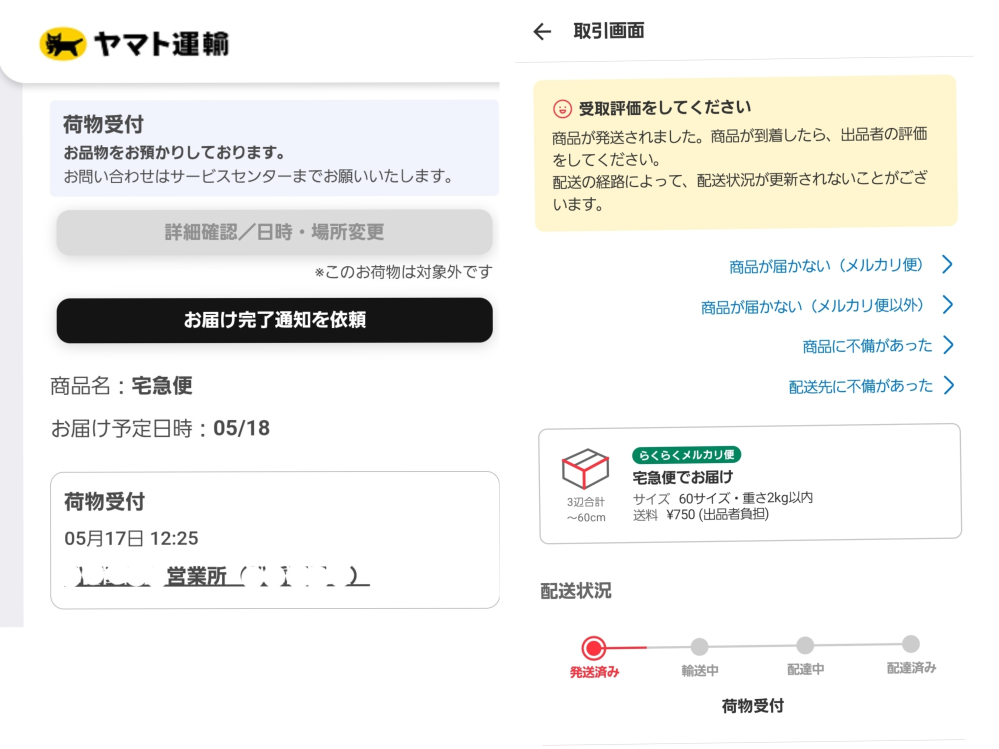Click the らくらくメルカリ便 green badge
The image size is (999, 749).
click(x=686, y=455)
